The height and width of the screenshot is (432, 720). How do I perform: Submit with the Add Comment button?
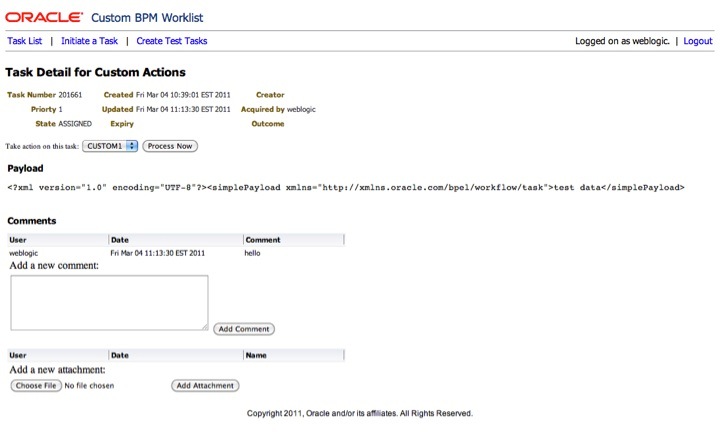click(243, 329)
